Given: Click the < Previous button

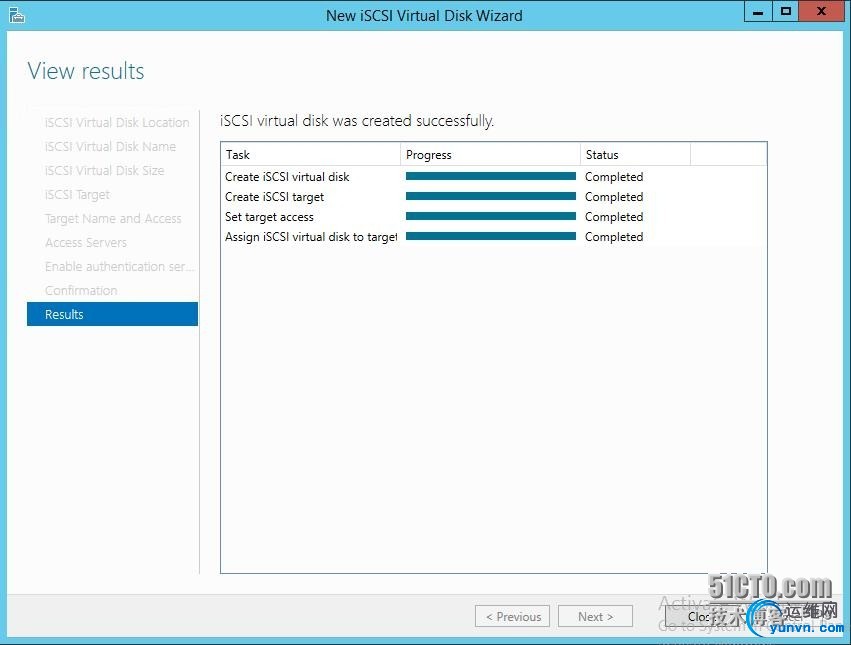Looking at the screenshot, I should (x=512, y=616).
